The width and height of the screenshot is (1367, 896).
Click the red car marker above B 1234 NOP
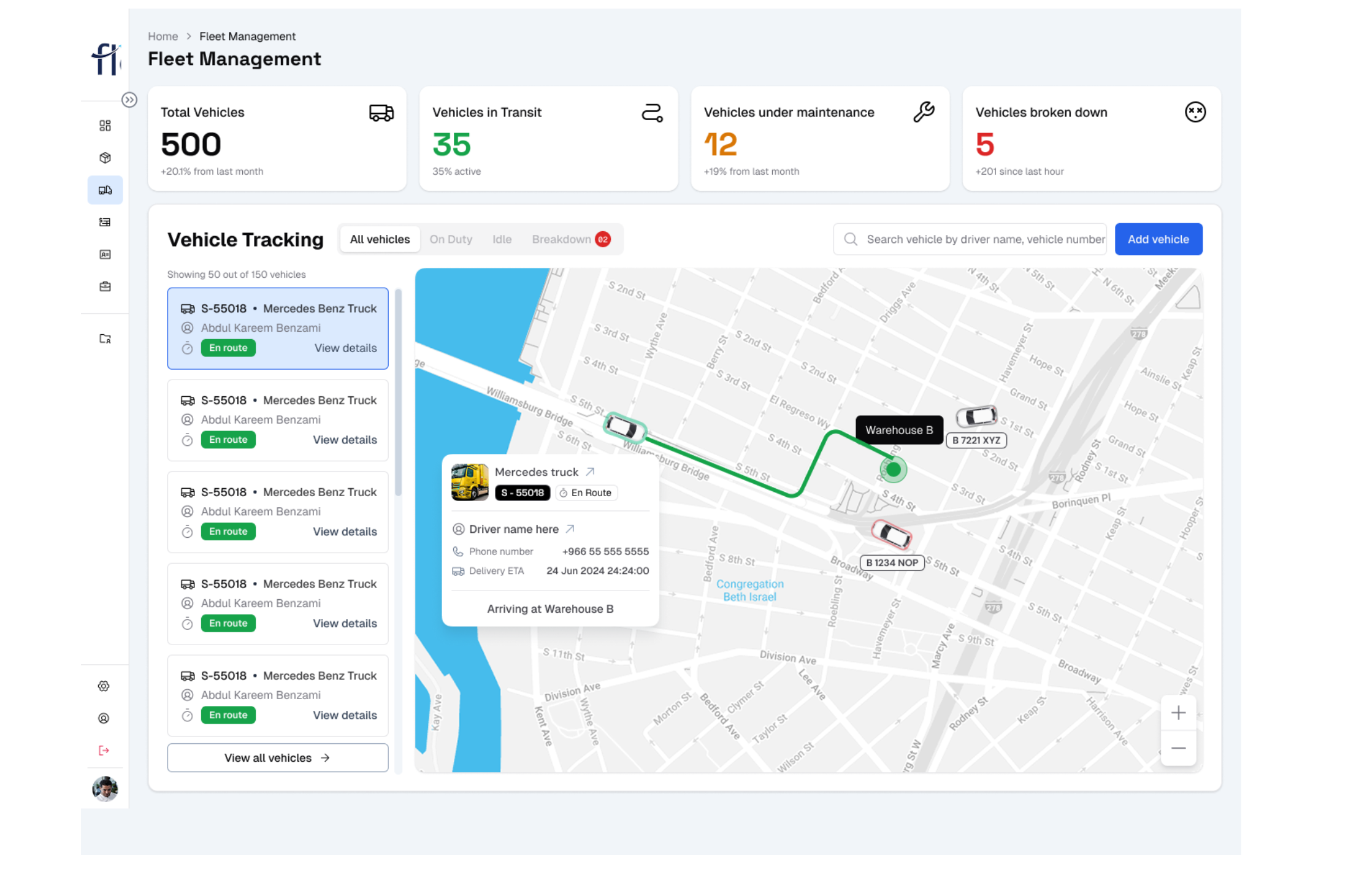(x=892, y=534)
